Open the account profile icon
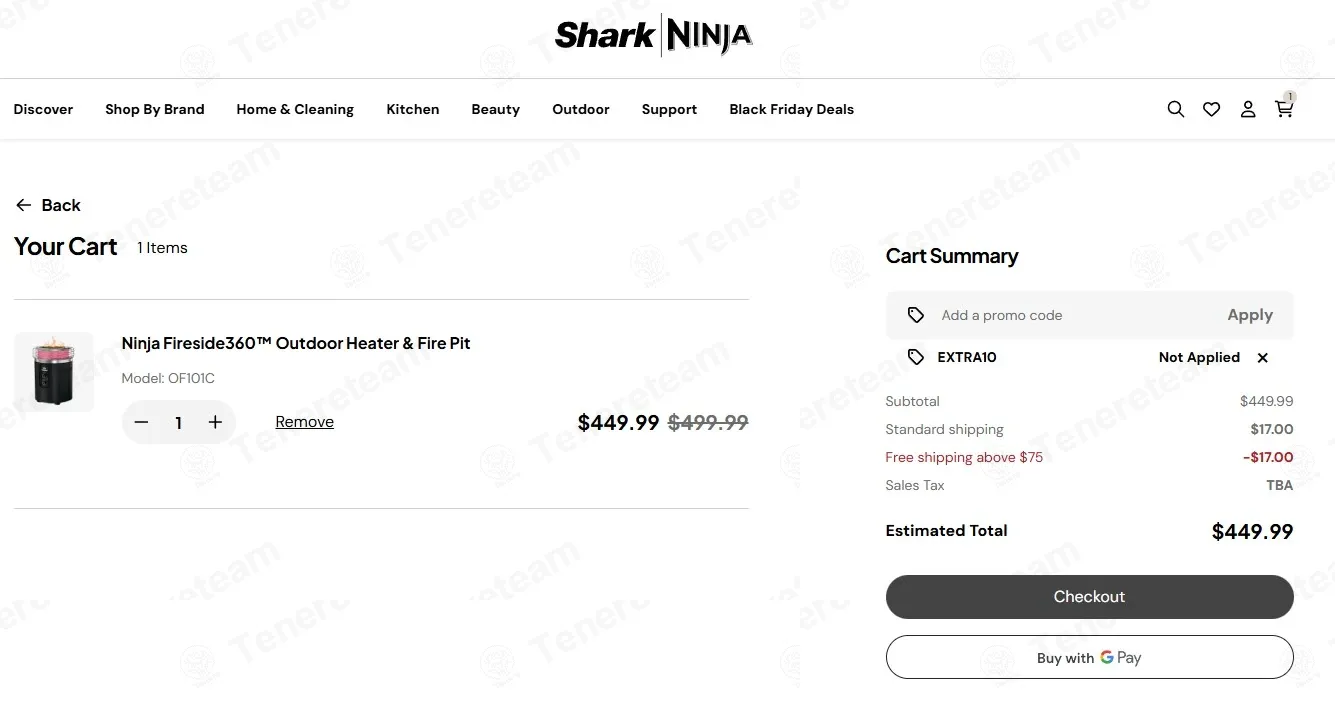1335x708 pixels. pos(1248,109)
